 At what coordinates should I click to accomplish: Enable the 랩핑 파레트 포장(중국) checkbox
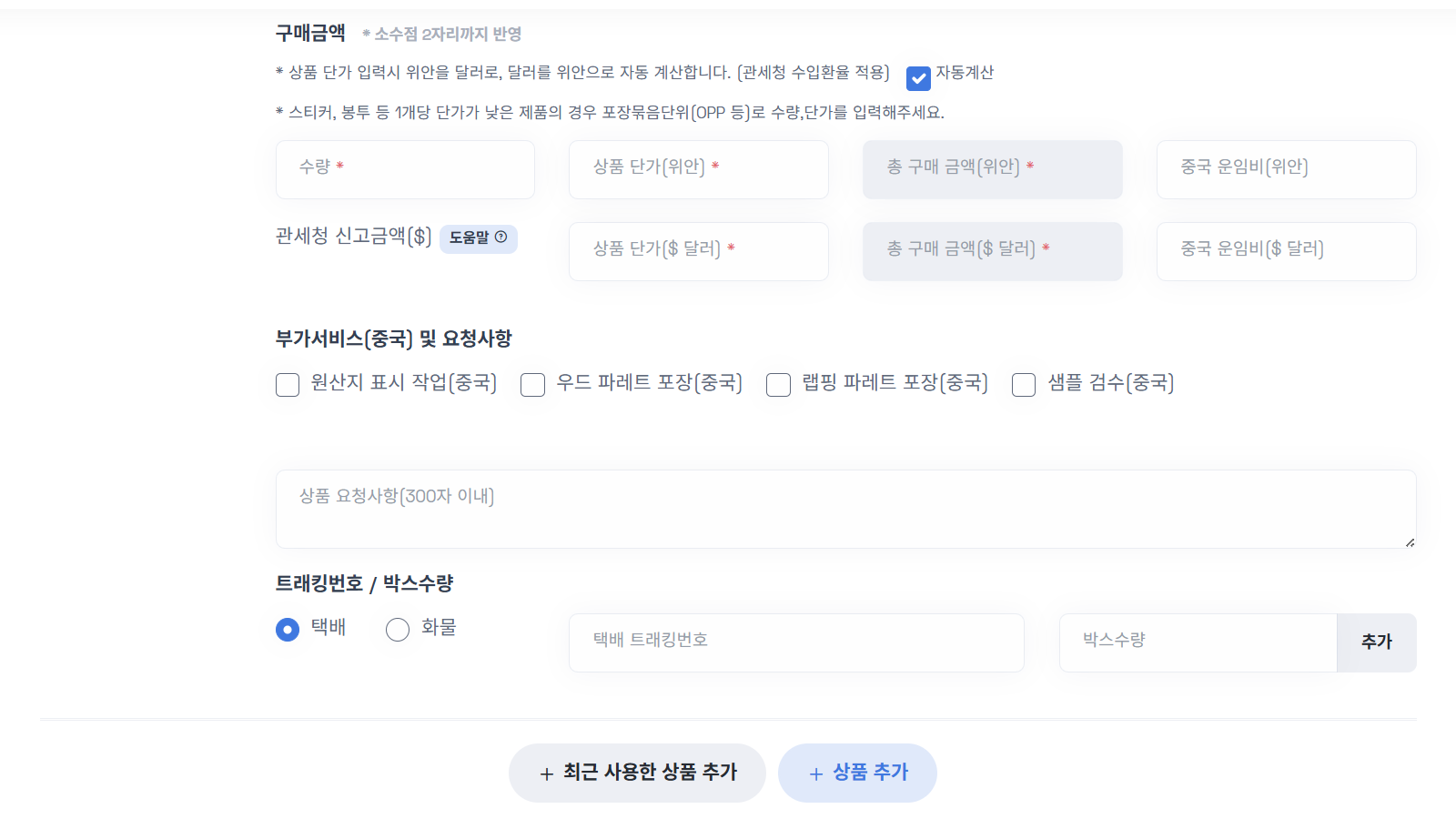click(778, 385)
